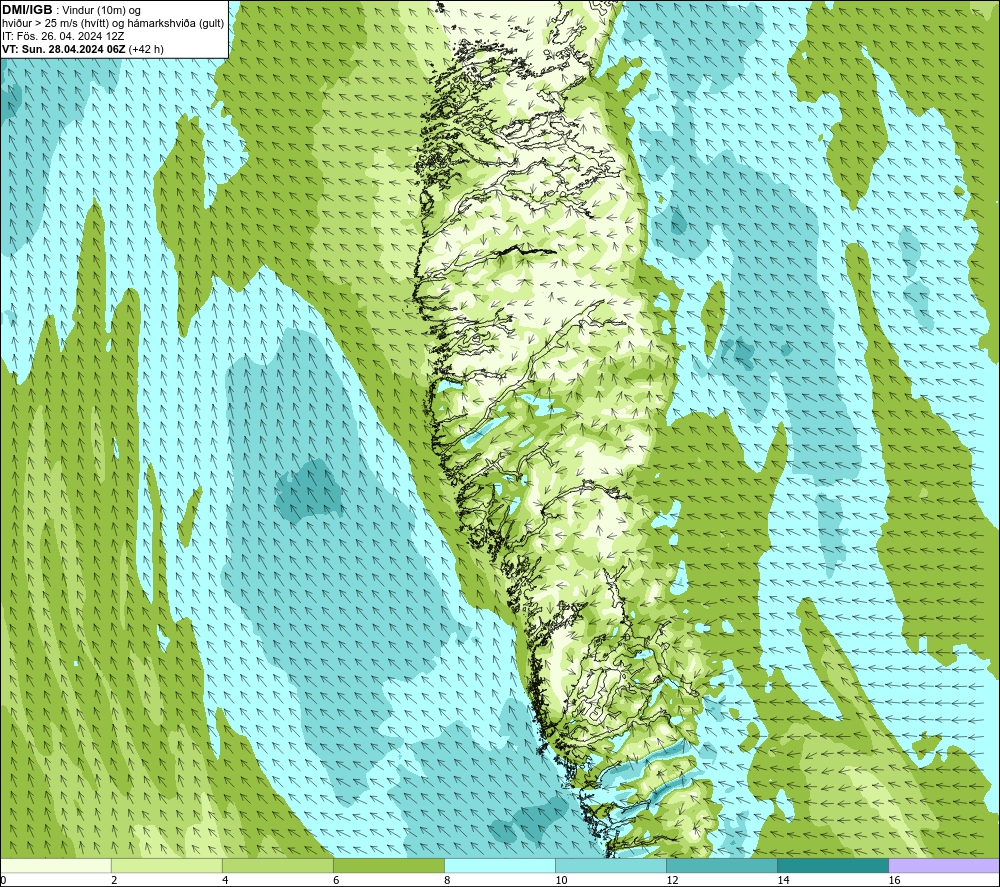Click legend tick label '4'

[x=225, y=880]
